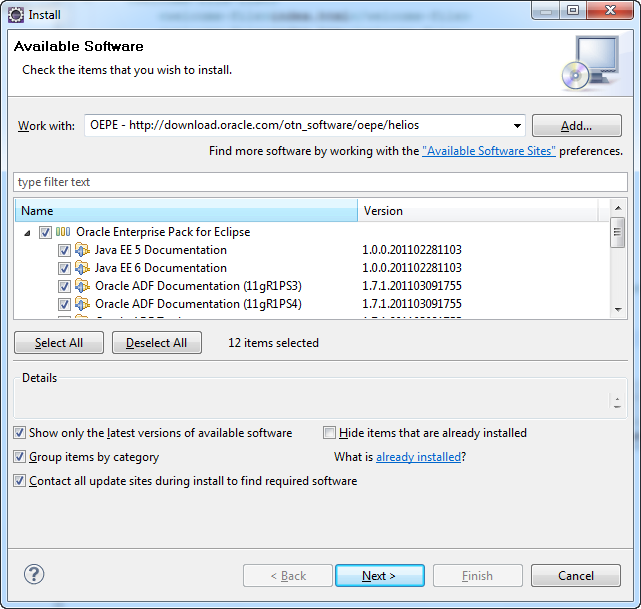Select Oracle Enterprise Pack for Eclipse label
Viewport: 641px width, 609px height.
[x=163, y=232]
